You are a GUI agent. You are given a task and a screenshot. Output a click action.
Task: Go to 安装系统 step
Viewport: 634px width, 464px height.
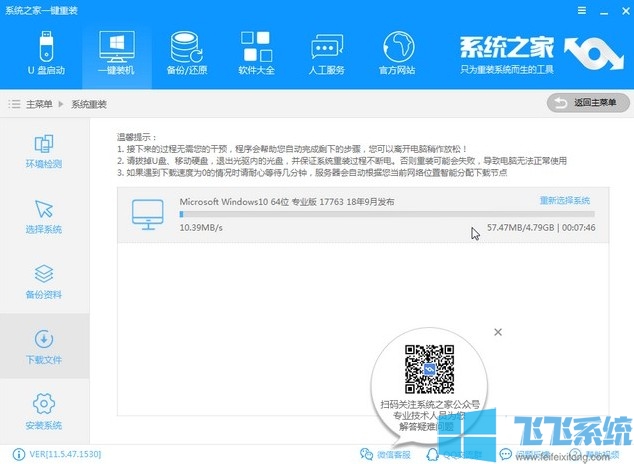point(44,412)
